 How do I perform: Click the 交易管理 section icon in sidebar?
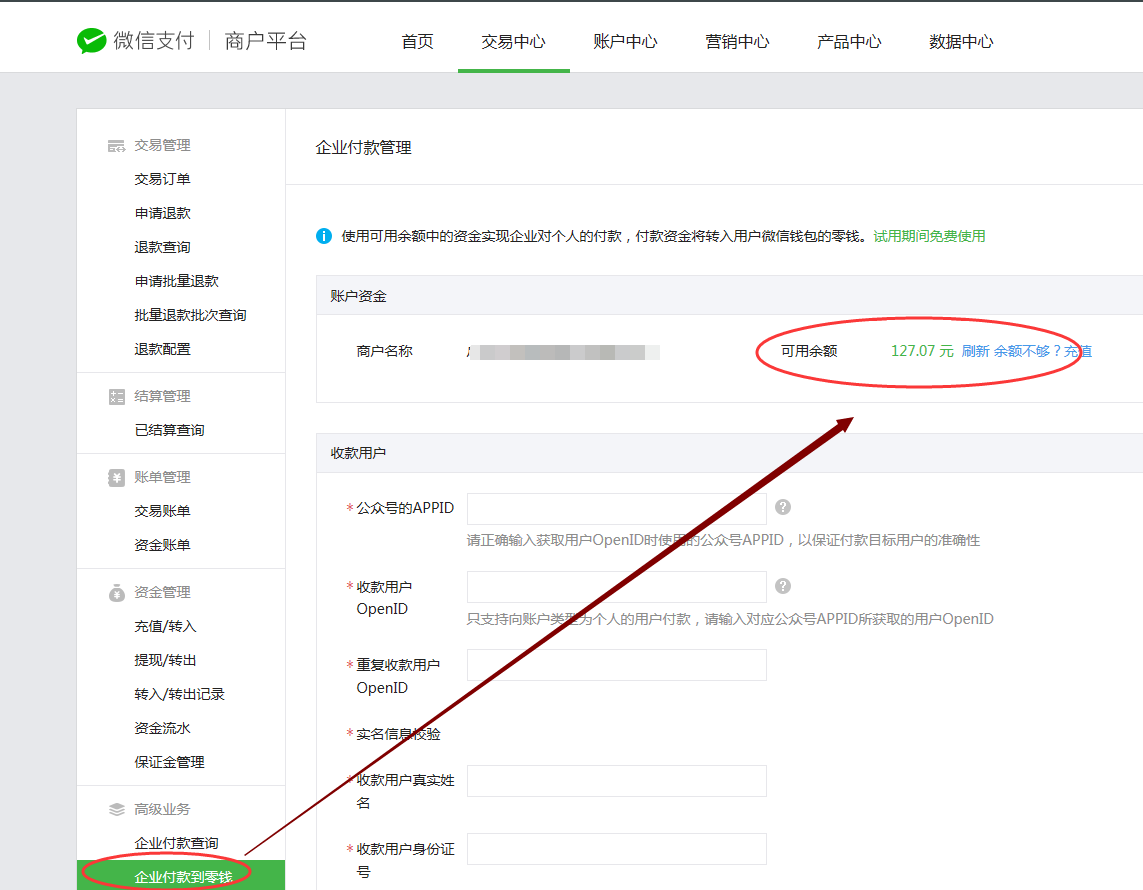(x=116, y=146)
